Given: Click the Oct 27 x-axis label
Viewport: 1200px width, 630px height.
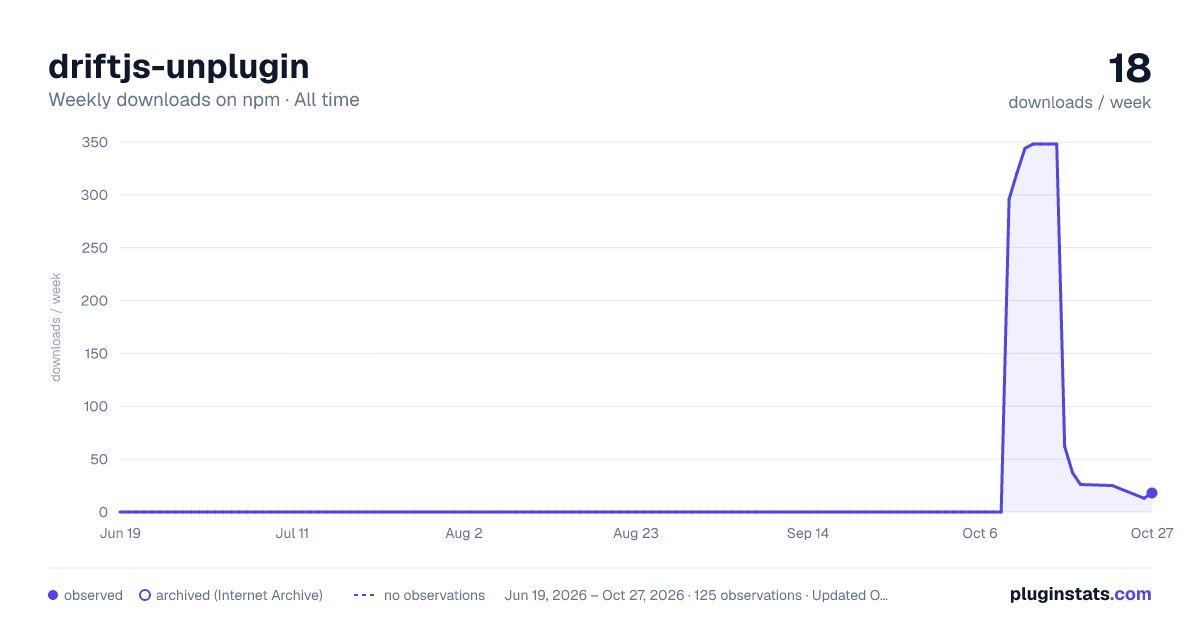Looking at the screenshot, I should coord(1152,533).
